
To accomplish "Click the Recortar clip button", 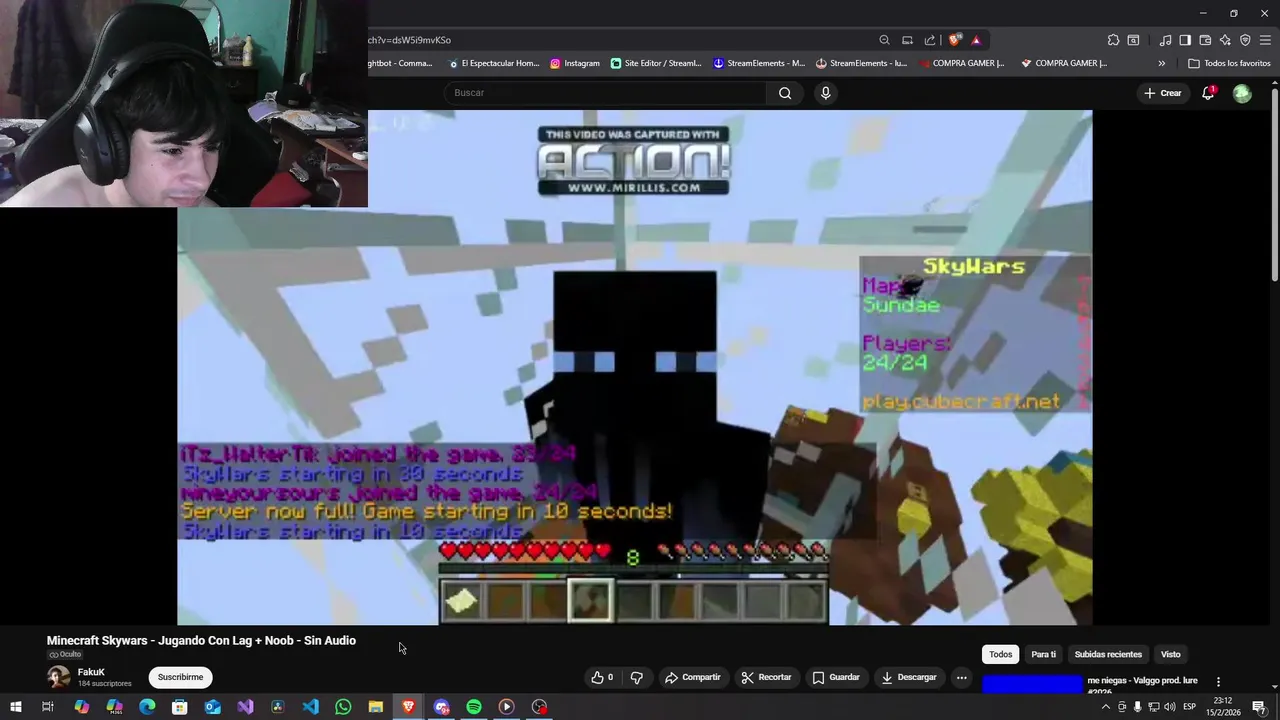I will 766,677.
